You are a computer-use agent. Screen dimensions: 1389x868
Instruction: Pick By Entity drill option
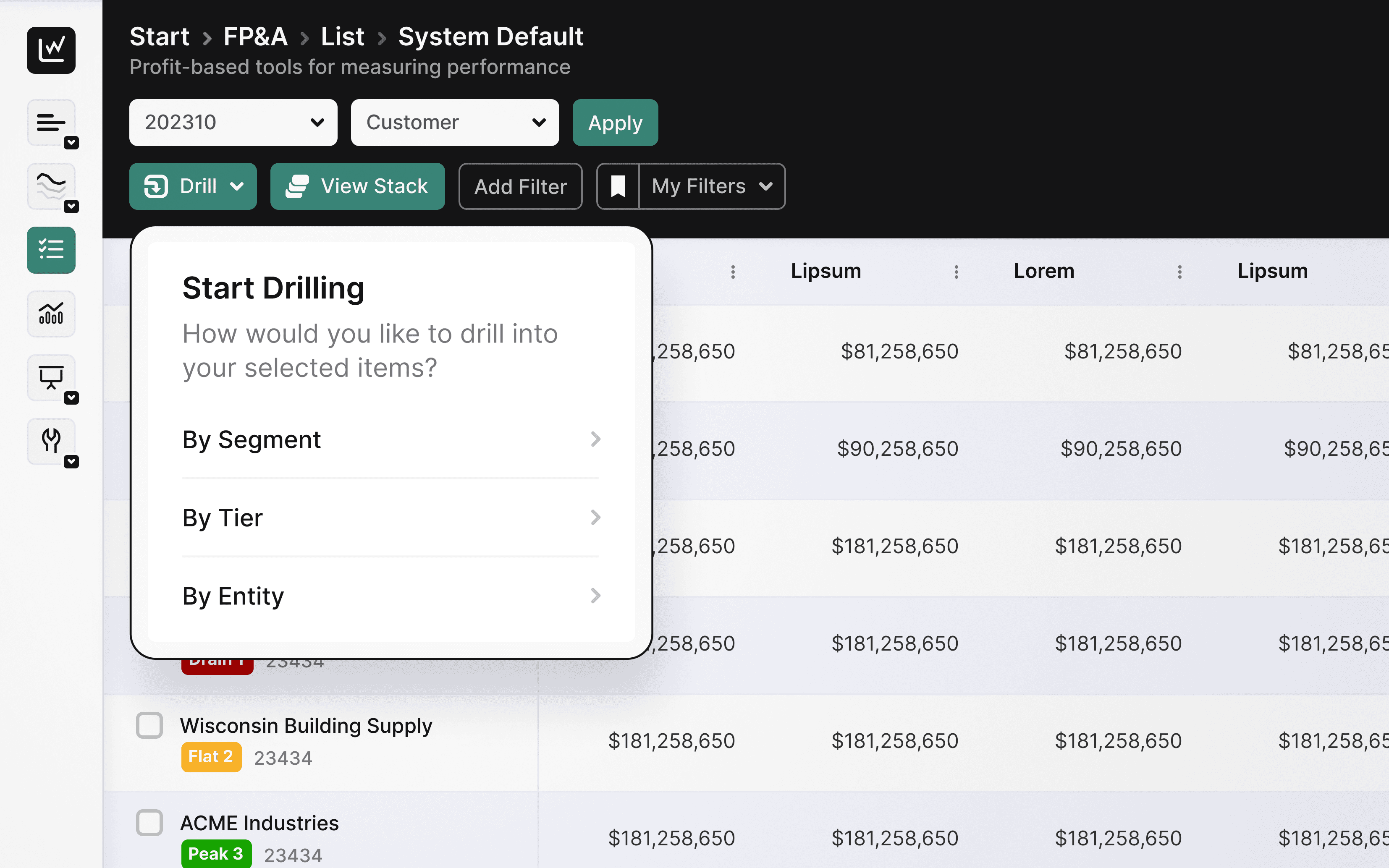(390, 596)
